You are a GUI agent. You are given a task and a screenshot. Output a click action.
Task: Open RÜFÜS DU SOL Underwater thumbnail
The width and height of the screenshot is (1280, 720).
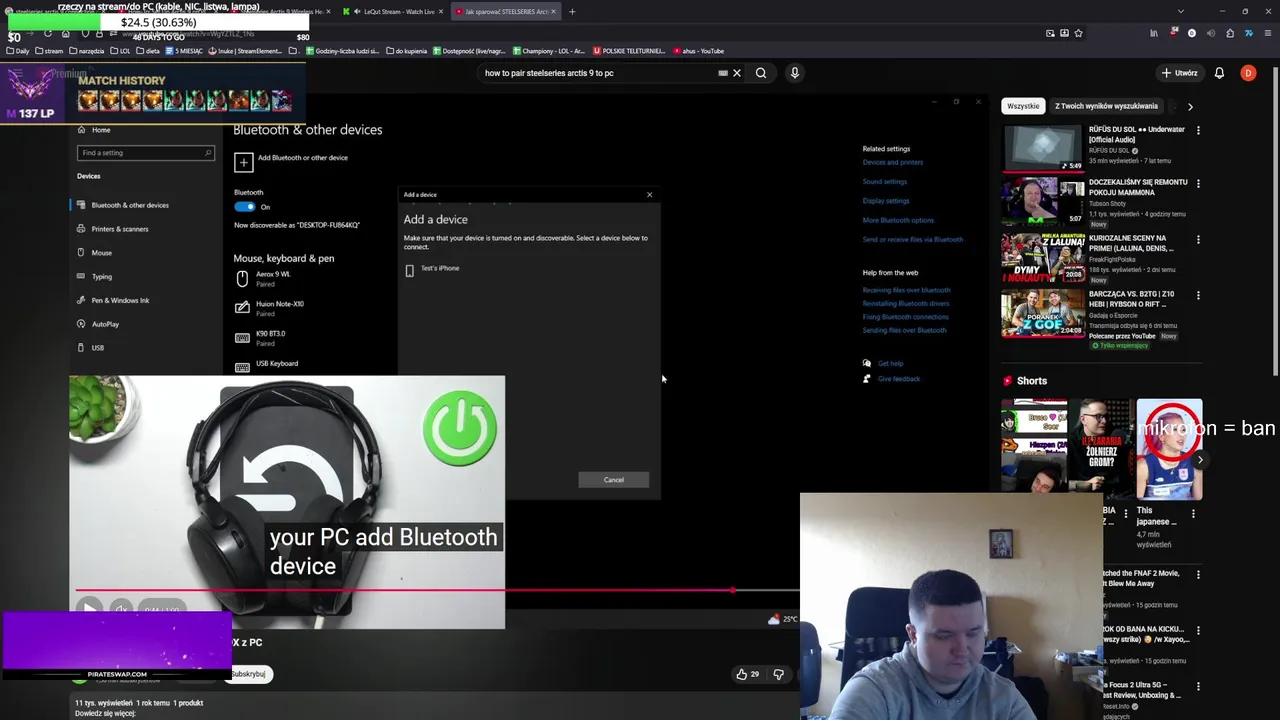coord(1043,148)
